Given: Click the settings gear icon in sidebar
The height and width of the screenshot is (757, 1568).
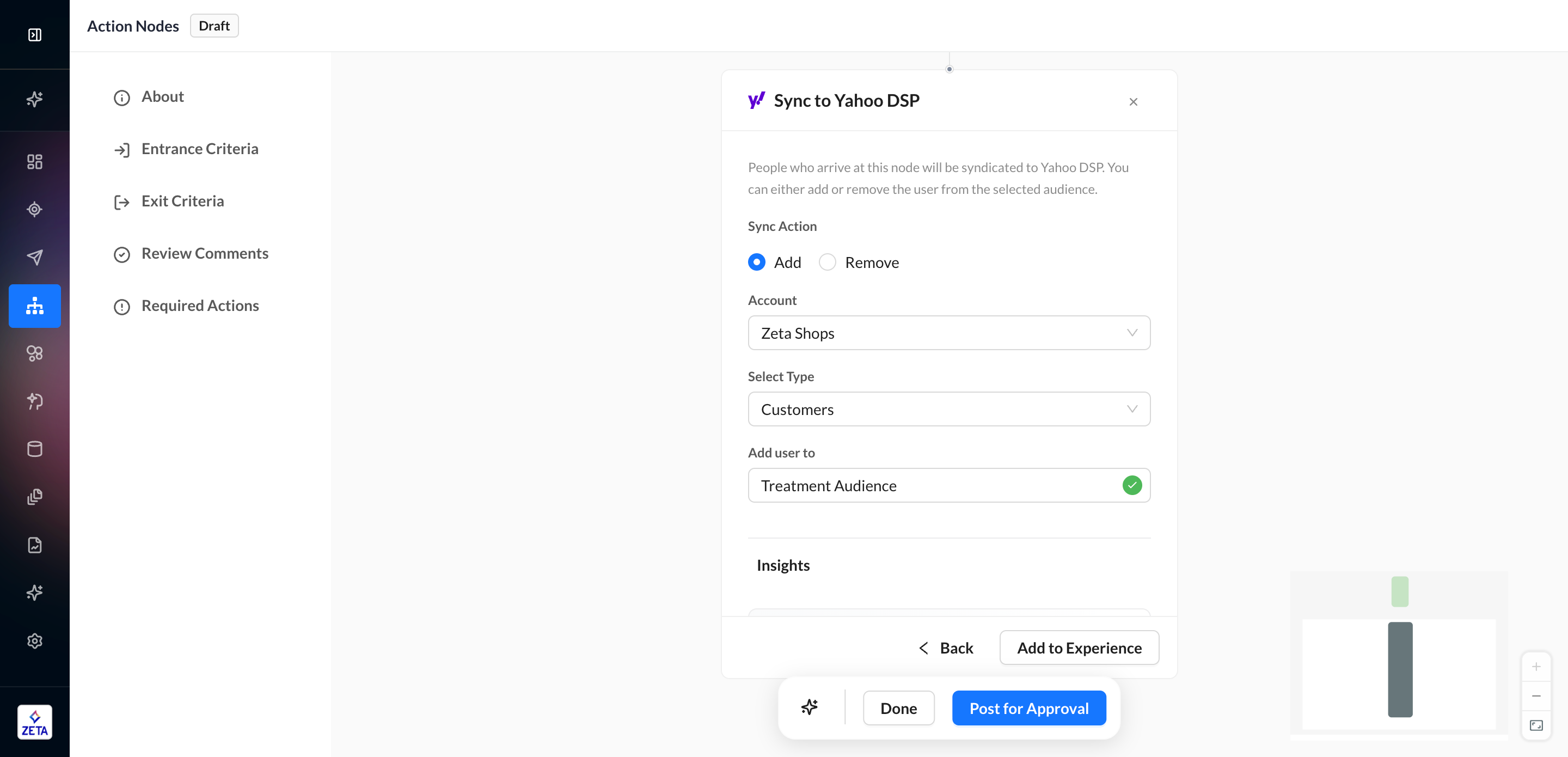Looking at the screenshot, I should click(x=35, y=640).
